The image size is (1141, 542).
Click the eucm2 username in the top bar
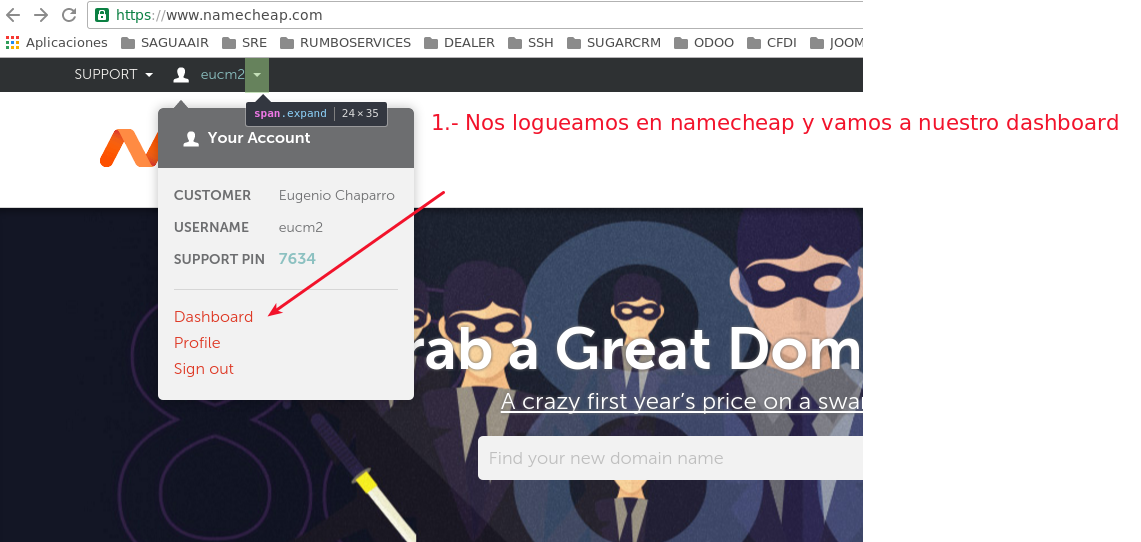(223, 74)
